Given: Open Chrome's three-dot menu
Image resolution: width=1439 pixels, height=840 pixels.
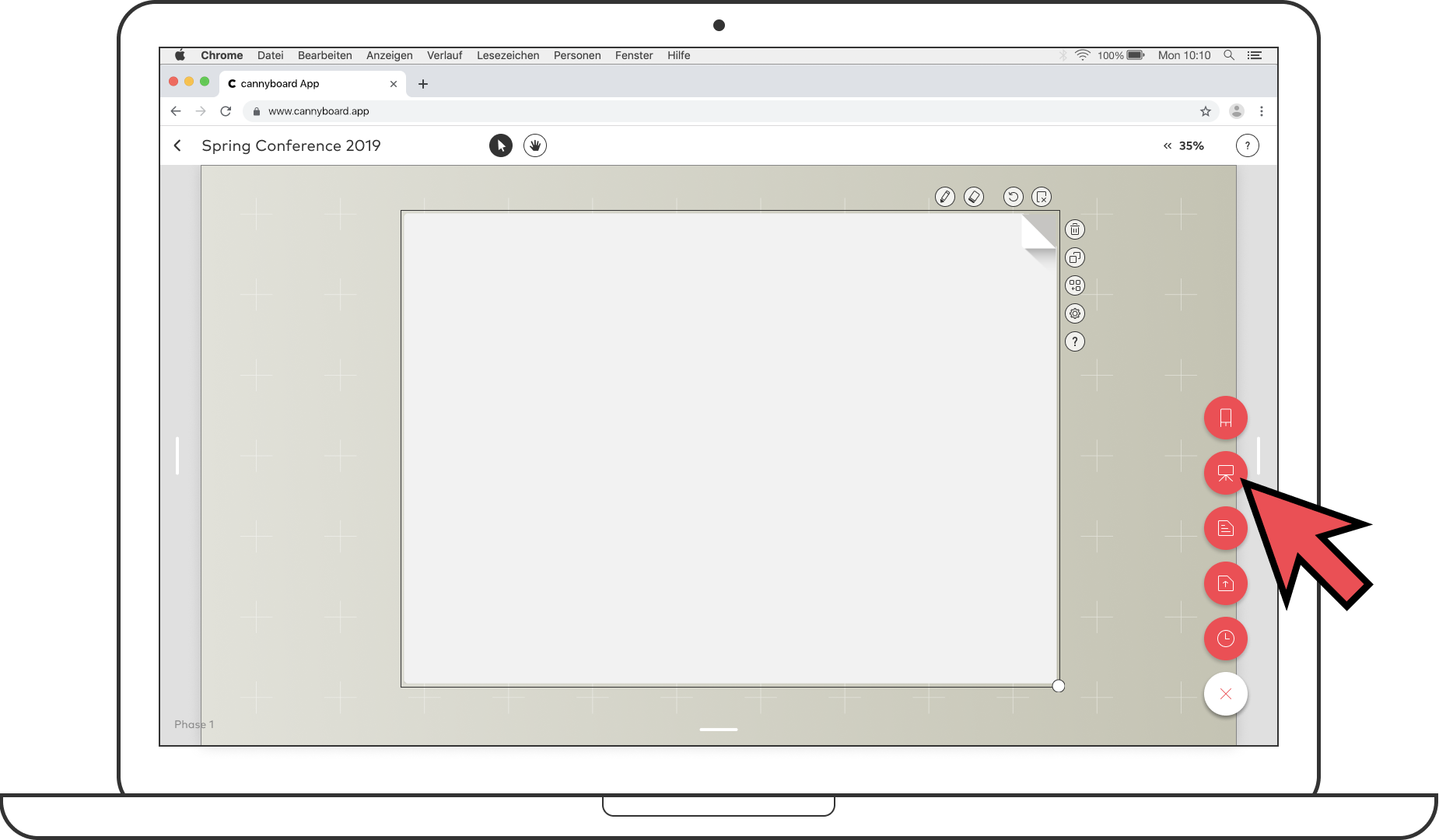Looking at the screenshot, I should click(x=1262, y=111).
